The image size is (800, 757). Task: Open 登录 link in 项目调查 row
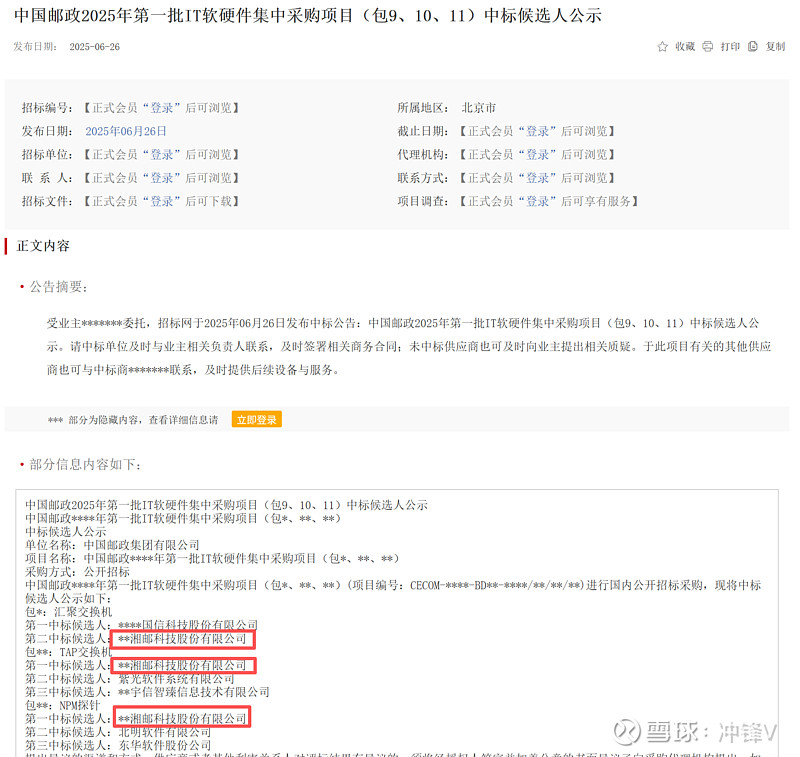click(x=537, y=201)
